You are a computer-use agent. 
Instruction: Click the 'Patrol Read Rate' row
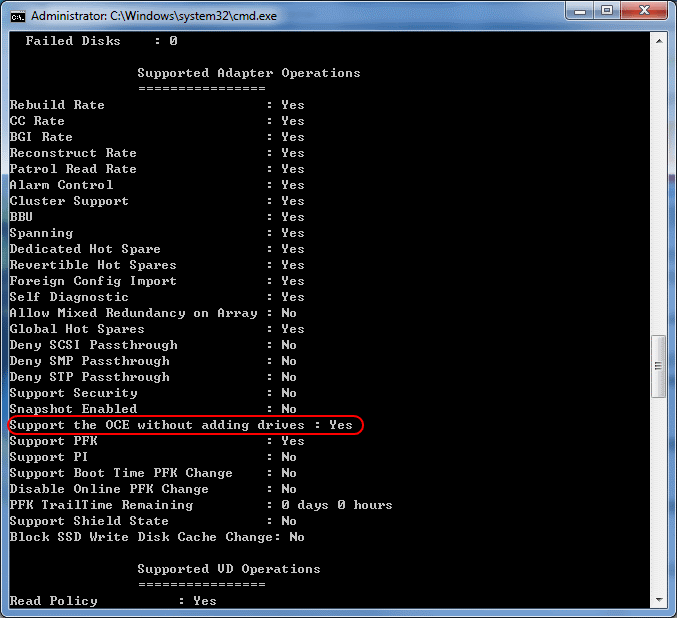(x=157, y=169)
